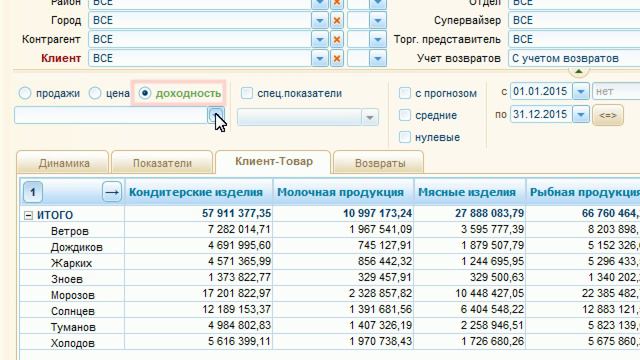Enable the спец.показатели checkbox
This screenshot has width=640, height=360.
point(247,93)
